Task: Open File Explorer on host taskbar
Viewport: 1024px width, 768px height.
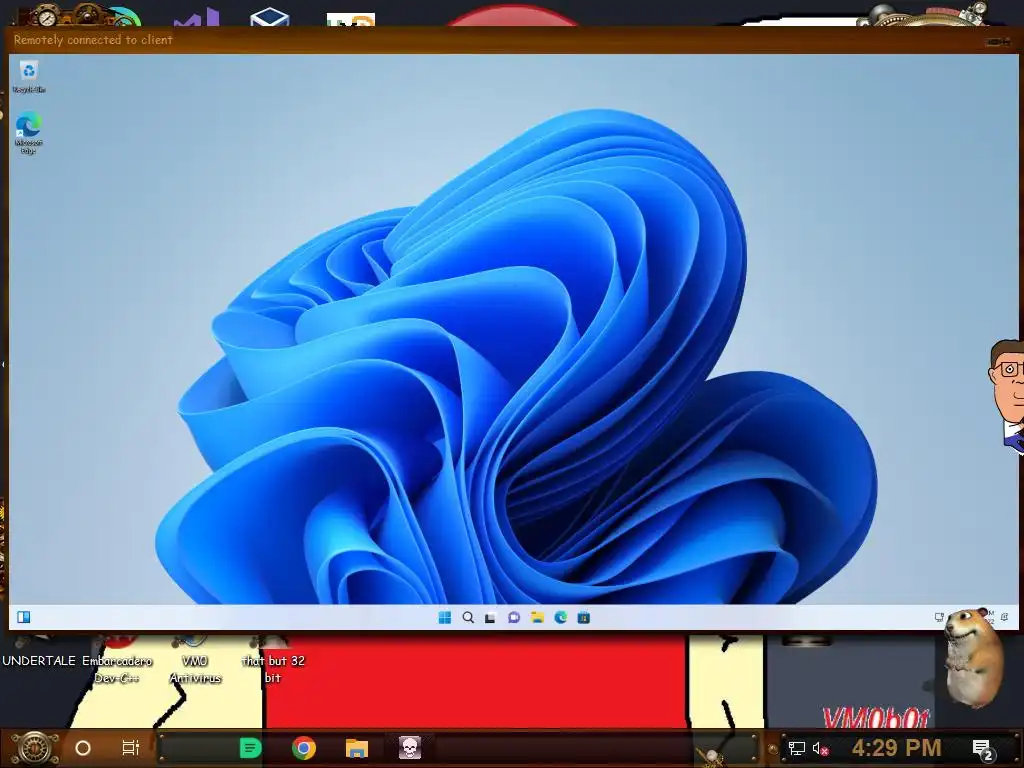Action: (357, 748)
